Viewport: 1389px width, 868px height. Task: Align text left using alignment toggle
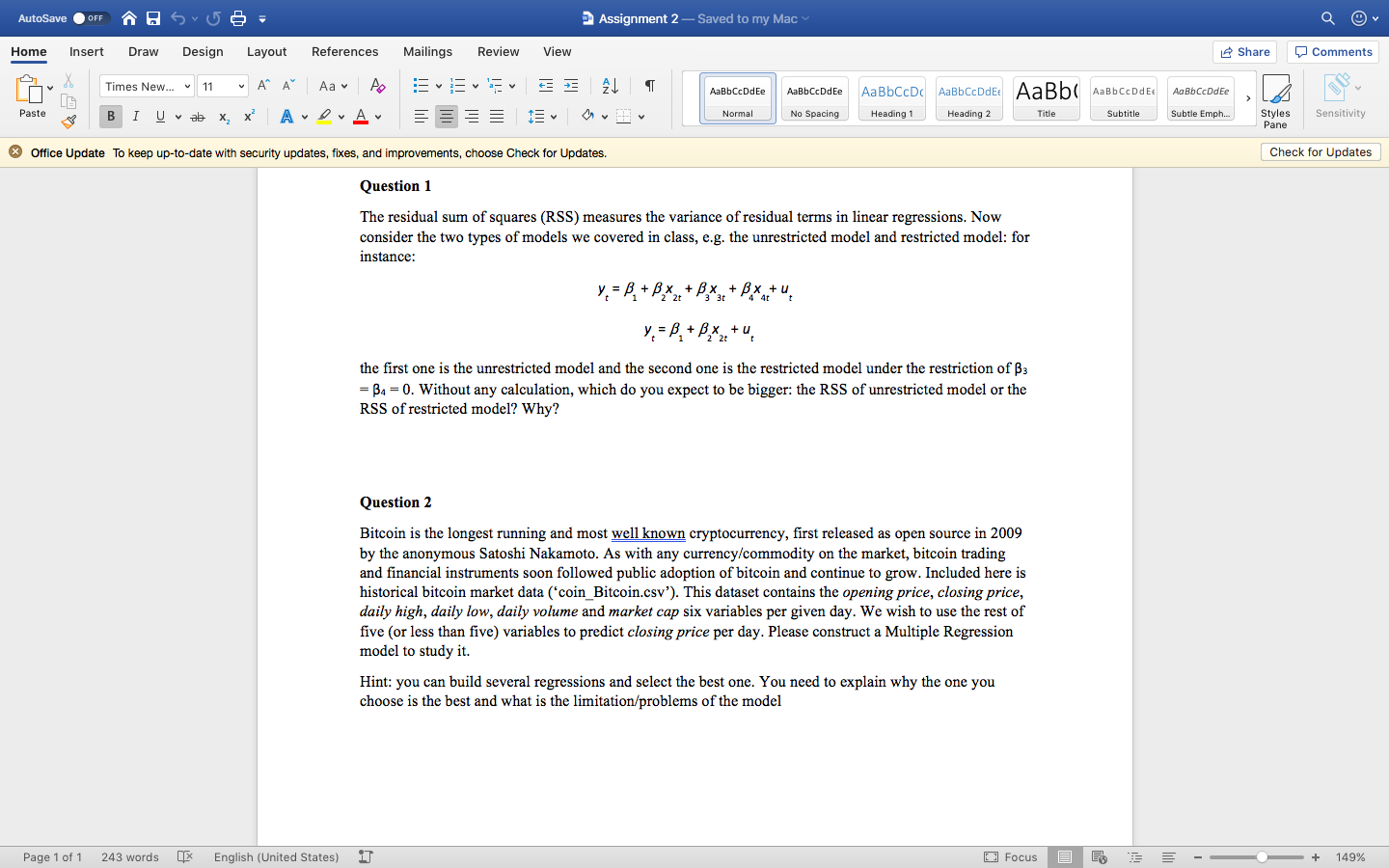[x=421, y=116]
